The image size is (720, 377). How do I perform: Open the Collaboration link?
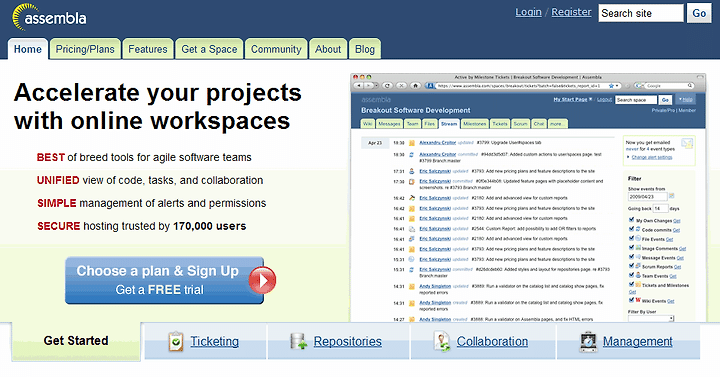[492, 342]
